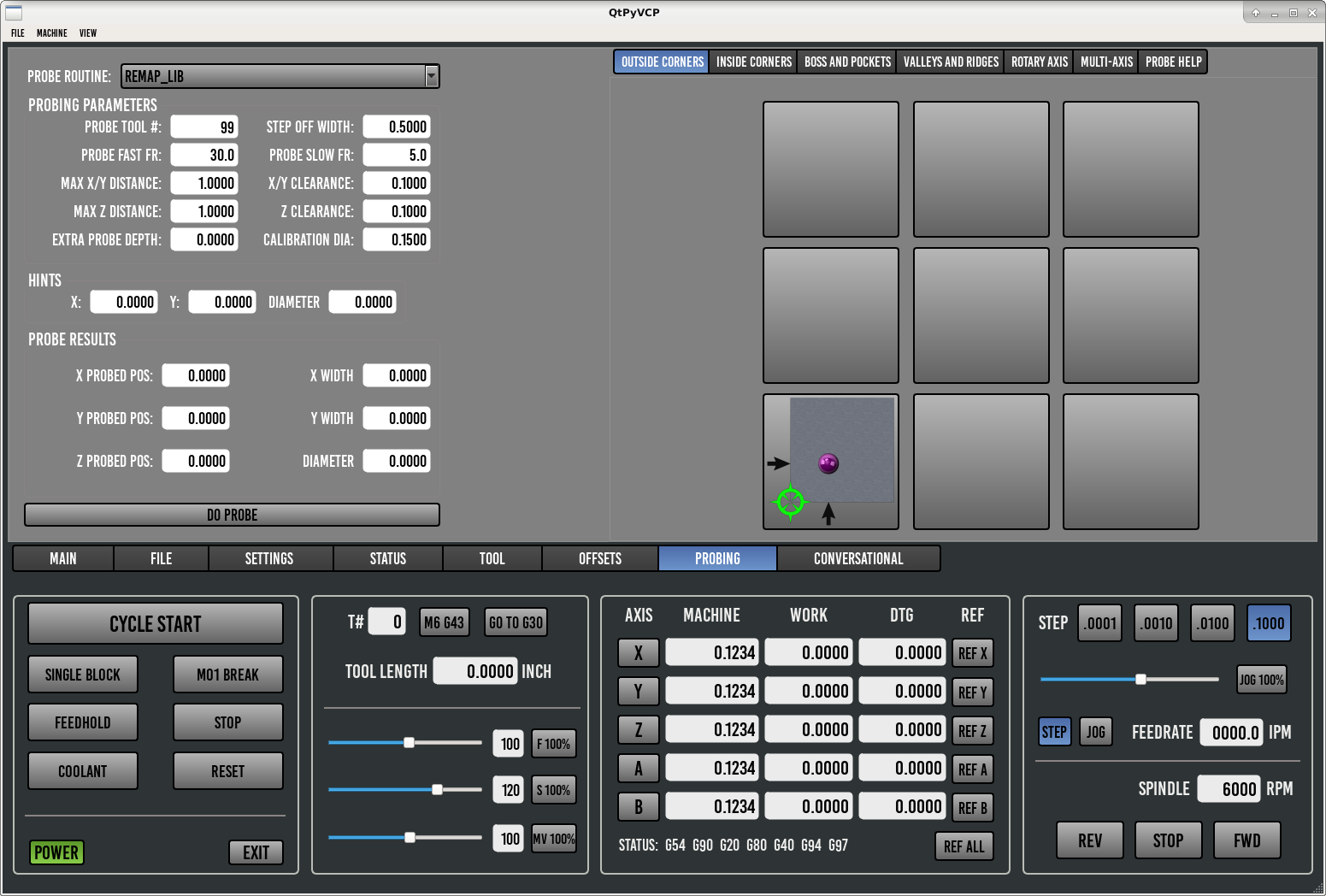The image size is (1326, 896).
Task: Open the FILE tab in bottom tab bar
Action: 161,558
